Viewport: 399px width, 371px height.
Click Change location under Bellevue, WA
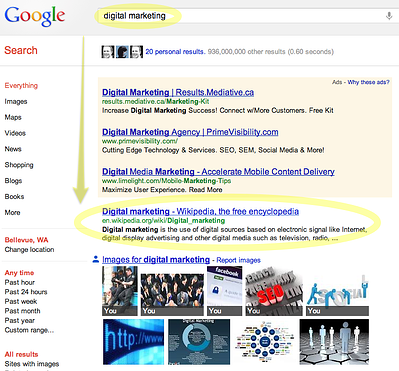29,249
